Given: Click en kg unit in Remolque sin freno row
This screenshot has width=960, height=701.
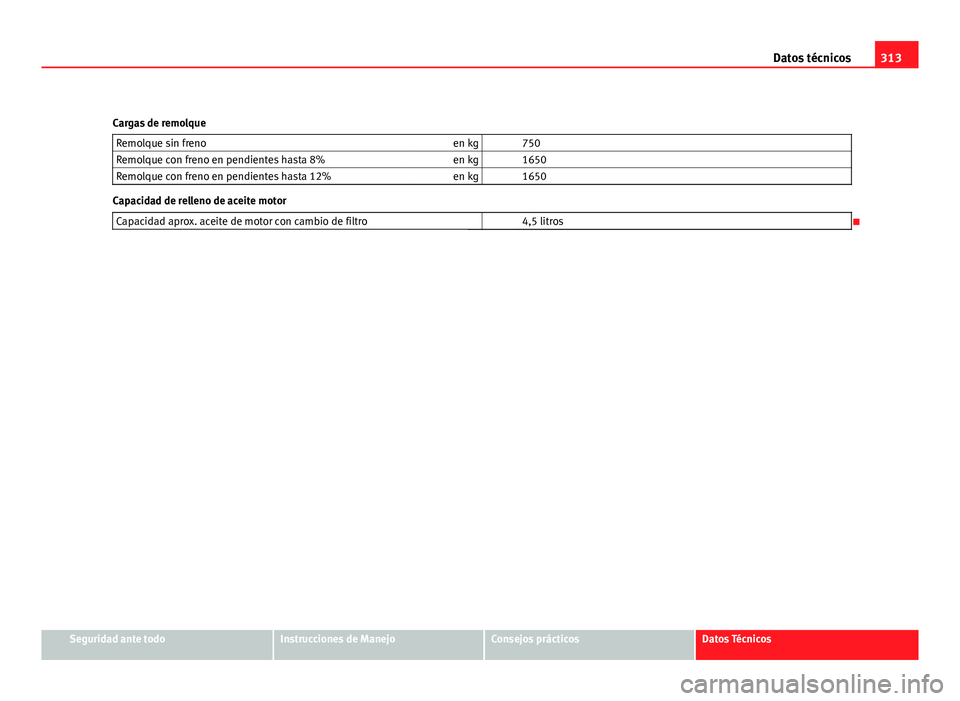Looking at the screenshot, I should (x=466, y=143).
